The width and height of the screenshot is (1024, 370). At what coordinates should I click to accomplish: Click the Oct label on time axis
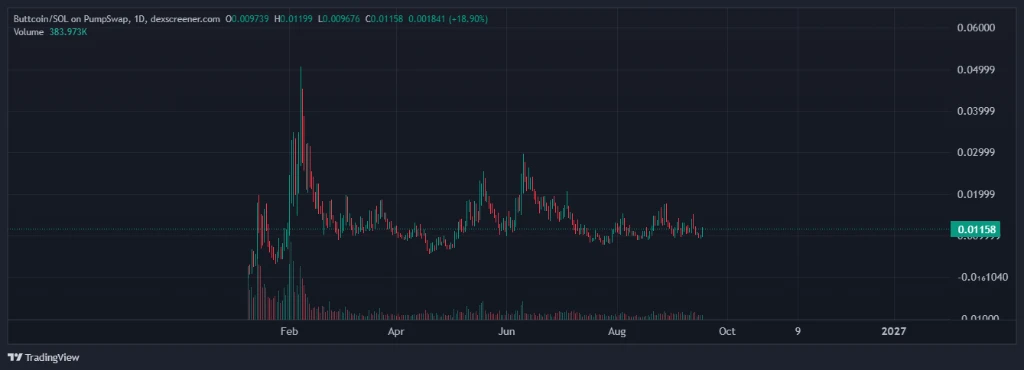[727, 331]
